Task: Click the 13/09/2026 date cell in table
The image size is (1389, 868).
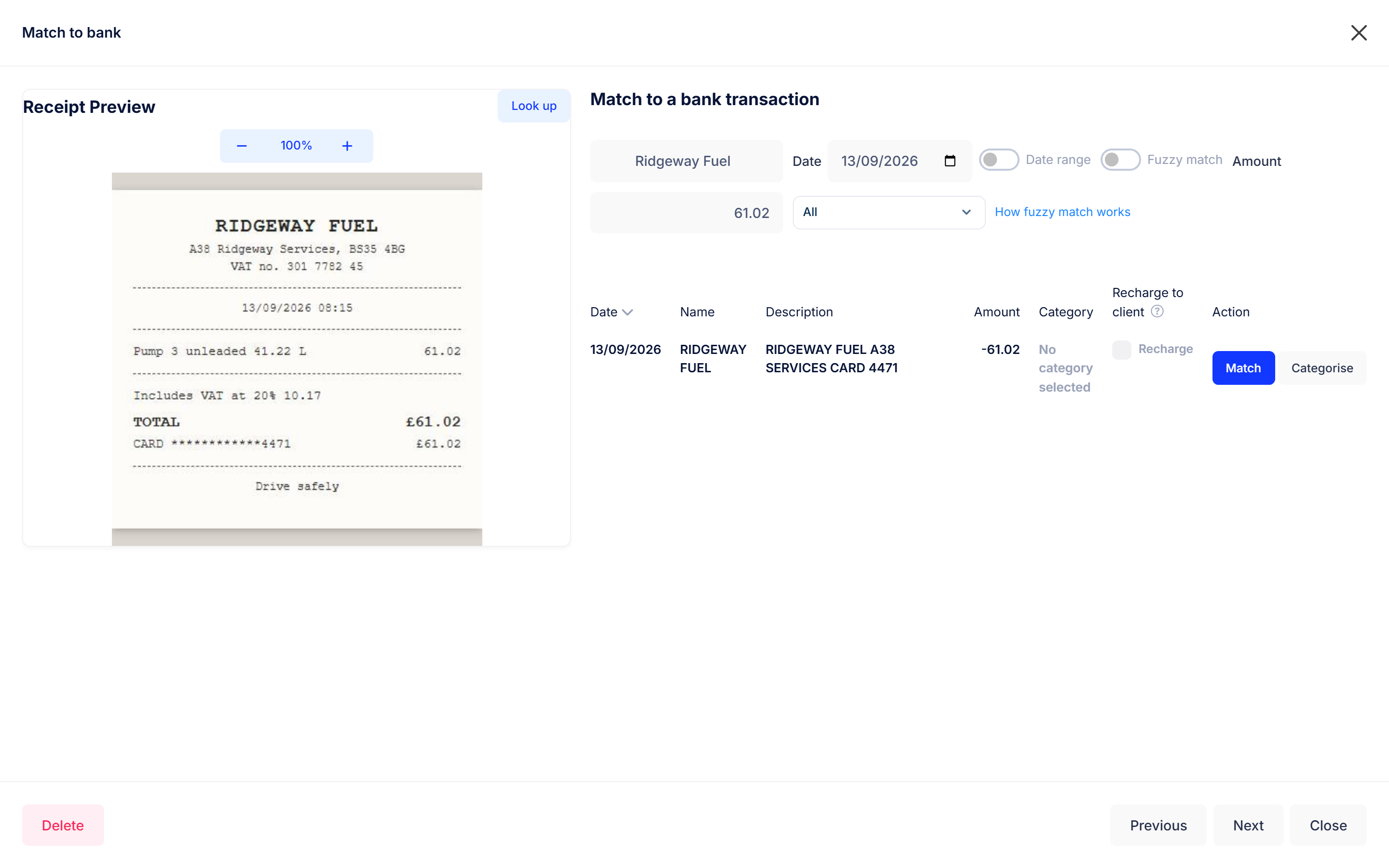Action: coord(625,350)
